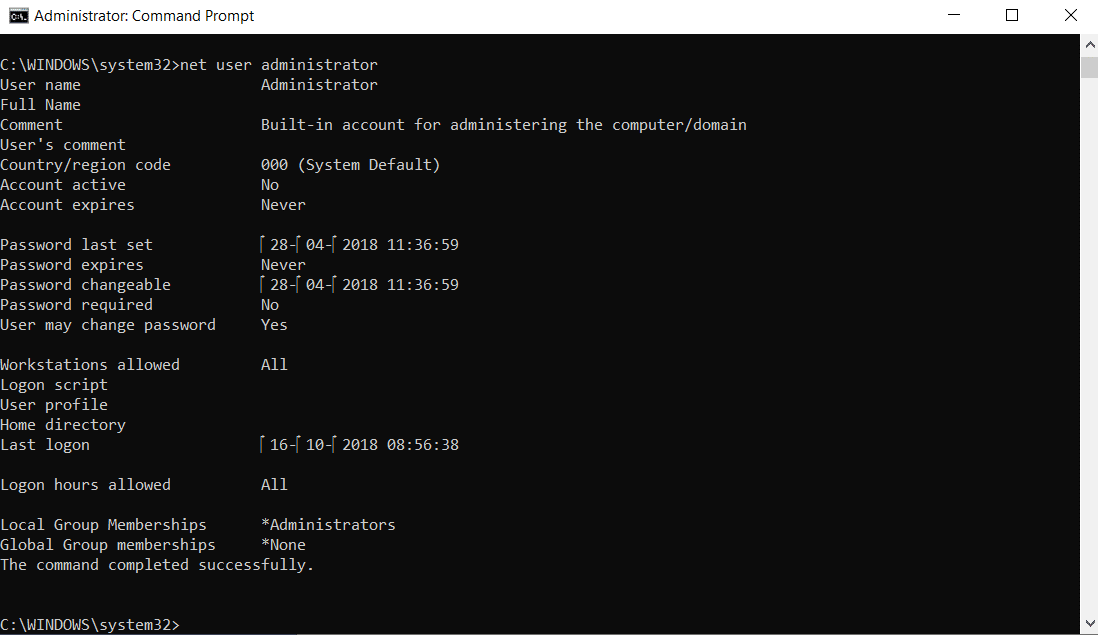
Task: Click the 'Last logon' date entry
Action: [360, 444]
